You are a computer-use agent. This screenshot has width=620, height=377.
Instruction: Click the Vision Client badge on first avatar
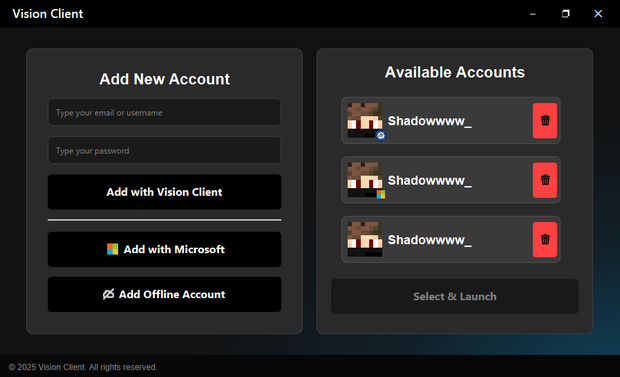380,136
